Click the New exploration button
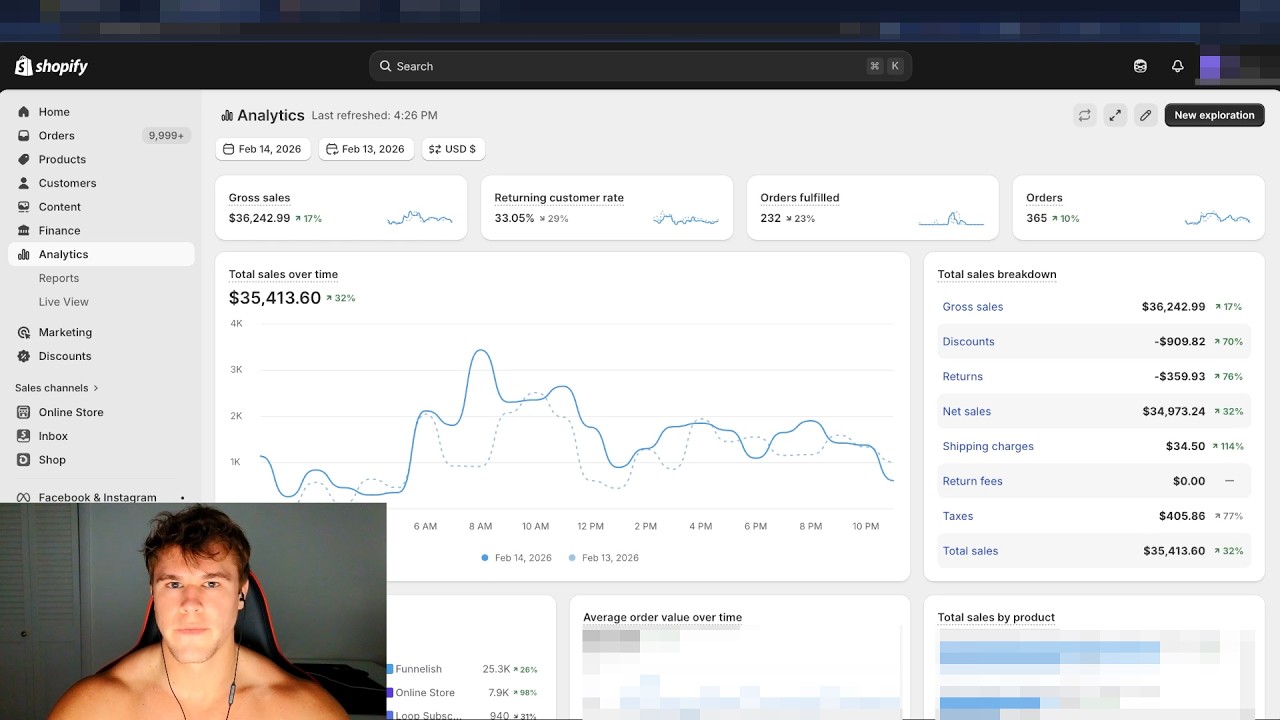This screenshot has width=1280, height=720. (1214, 115)
